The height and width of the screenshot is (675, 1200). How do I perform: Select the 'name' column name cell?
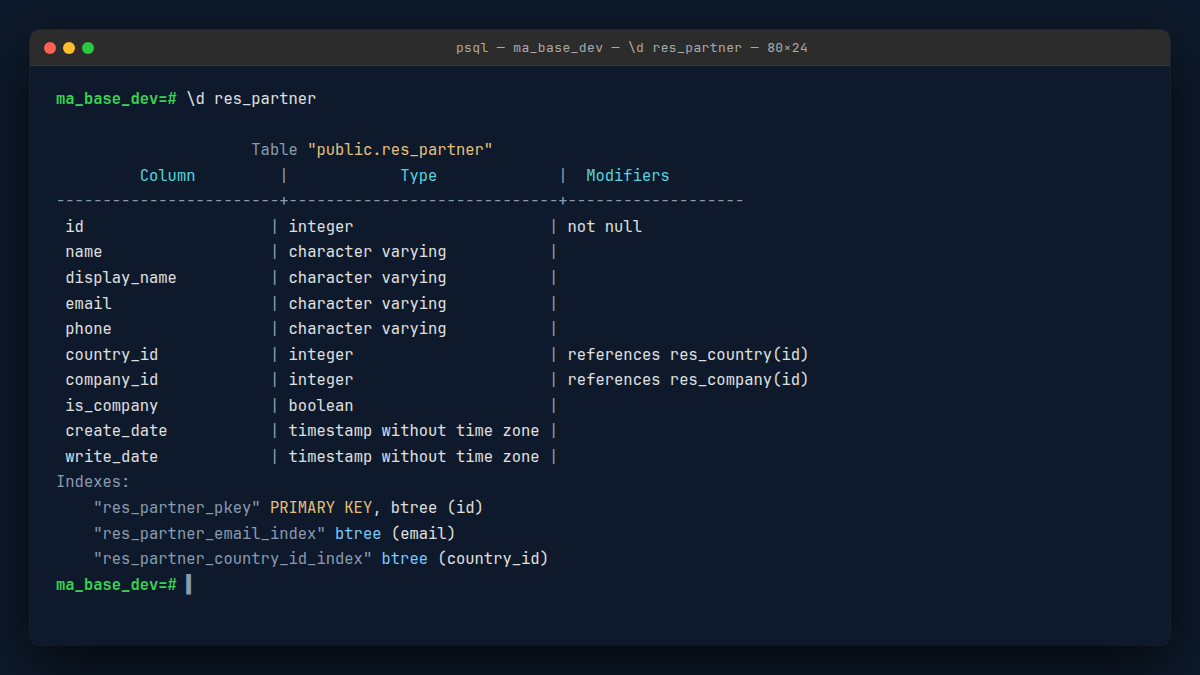[x=84, y=252]
